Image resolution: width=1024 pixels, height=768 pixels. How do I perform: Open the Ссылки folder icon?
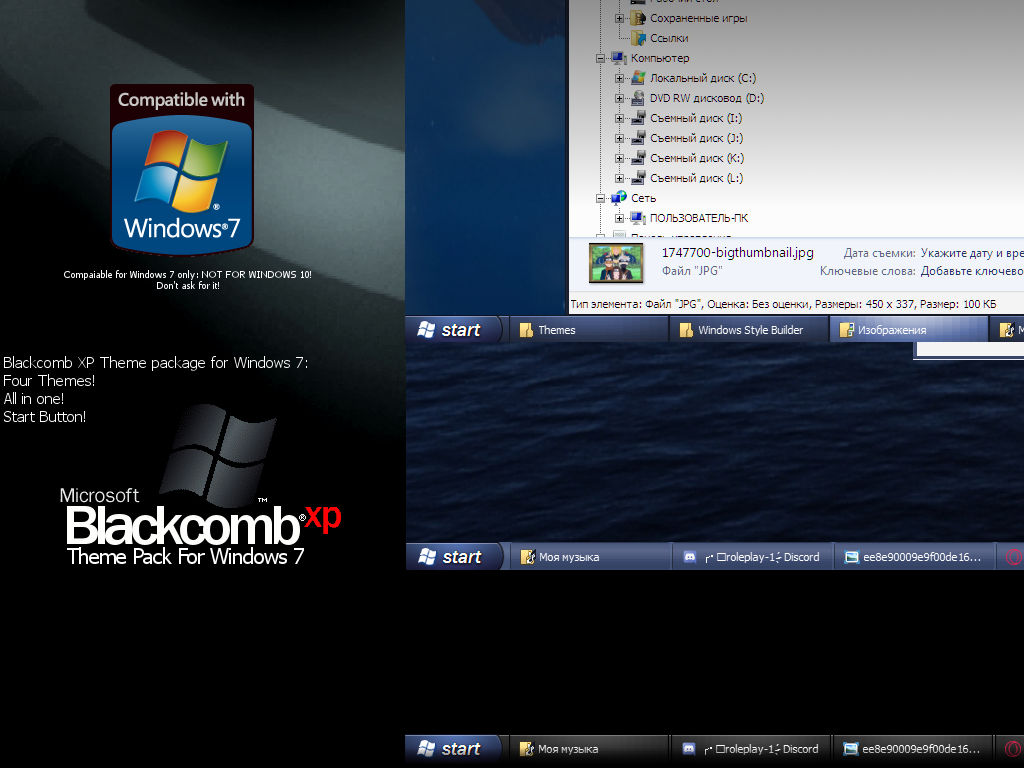(637, 38)
